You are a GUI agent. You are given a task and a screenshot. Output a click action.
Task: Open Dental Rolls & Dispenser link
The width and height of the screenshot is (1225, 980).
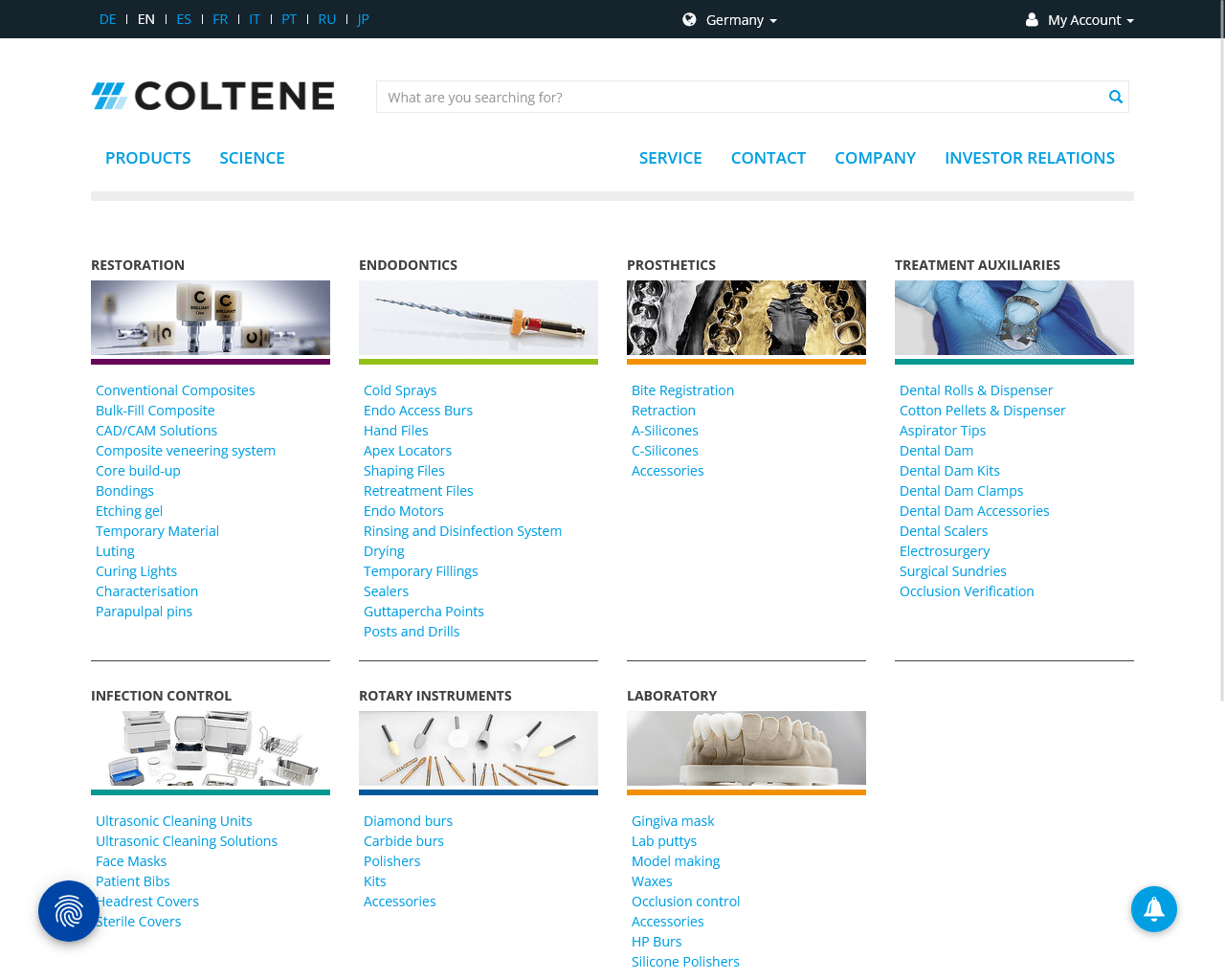point(976,390)
